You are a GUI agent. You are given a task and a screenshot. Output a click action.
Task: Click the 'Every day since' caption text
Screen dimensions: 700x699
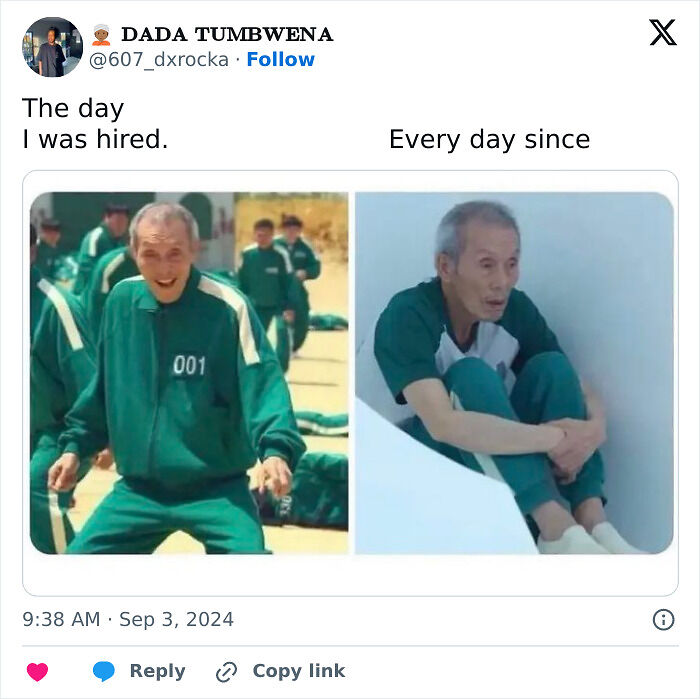coord(489,139)
